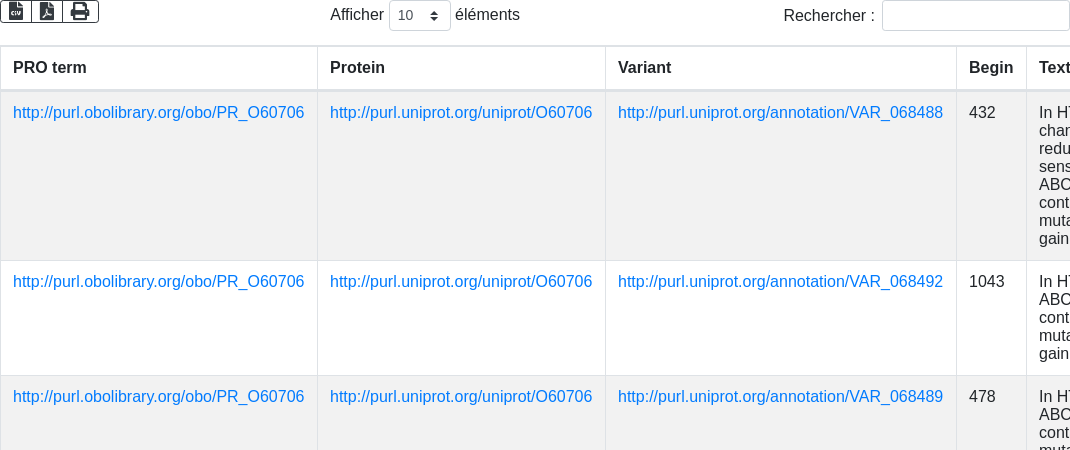This screenshot has height=450, width=1070.
Task: Select the Begin cell with value 432
Action: pyautogui.click(x=982, y=113)
